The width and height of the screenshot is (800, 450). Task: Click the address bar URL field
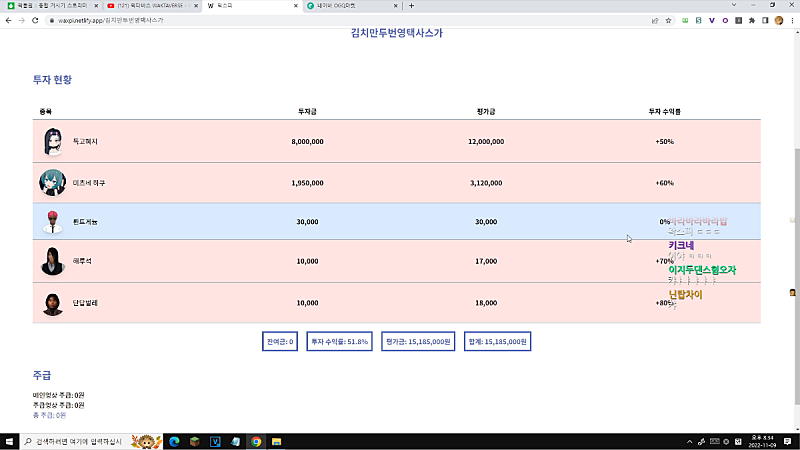tap(347, 20)
